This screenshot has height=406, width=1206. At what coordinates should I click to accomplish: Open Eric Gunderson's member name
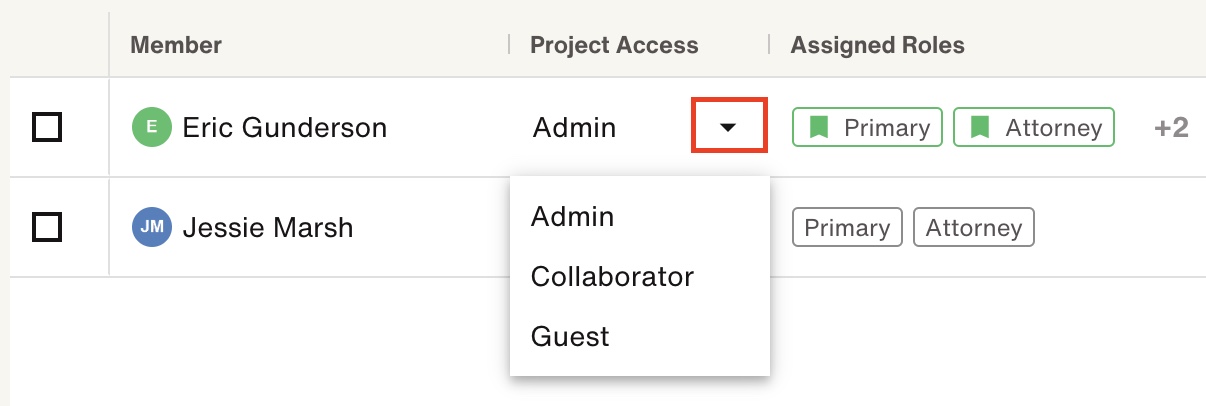[x=284, y=128]
